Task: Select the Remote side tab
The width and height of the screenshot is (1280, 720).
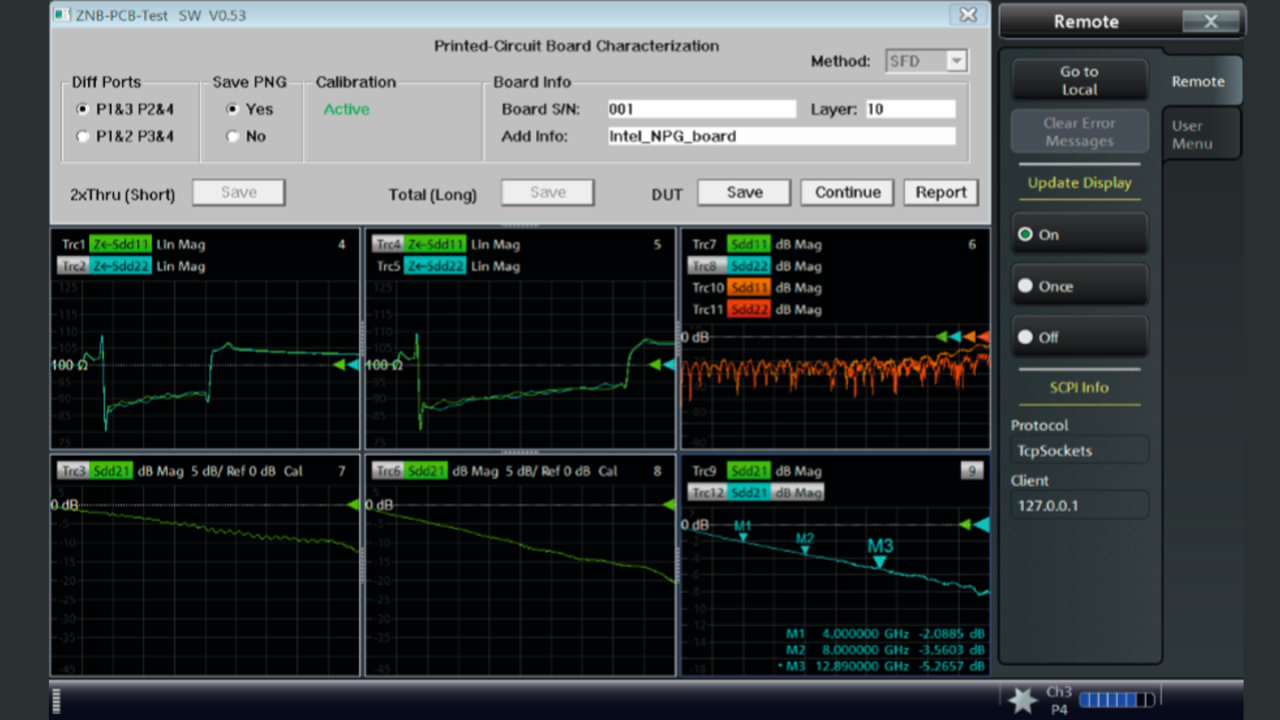Action: coord(1197,82)
